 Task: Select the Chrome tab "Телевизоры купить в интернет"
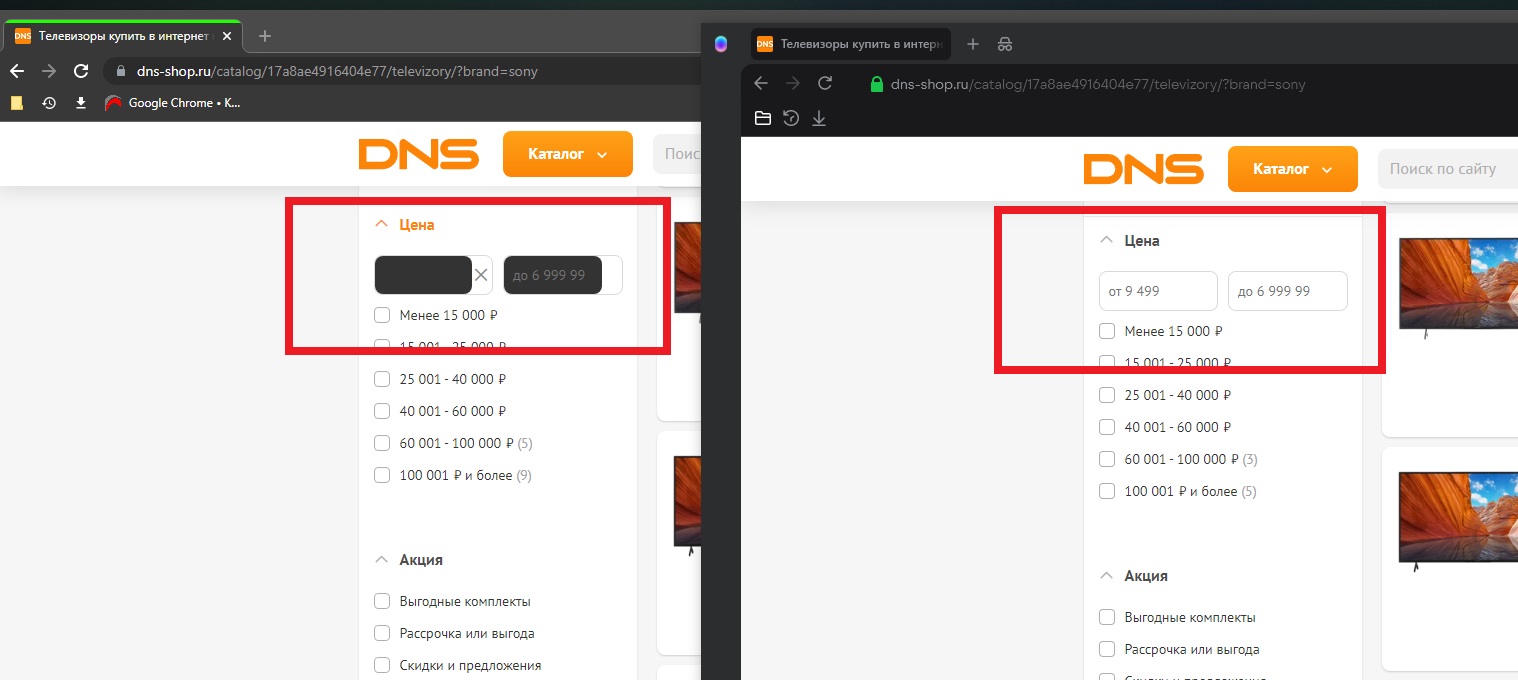click(x=123, y=36)
